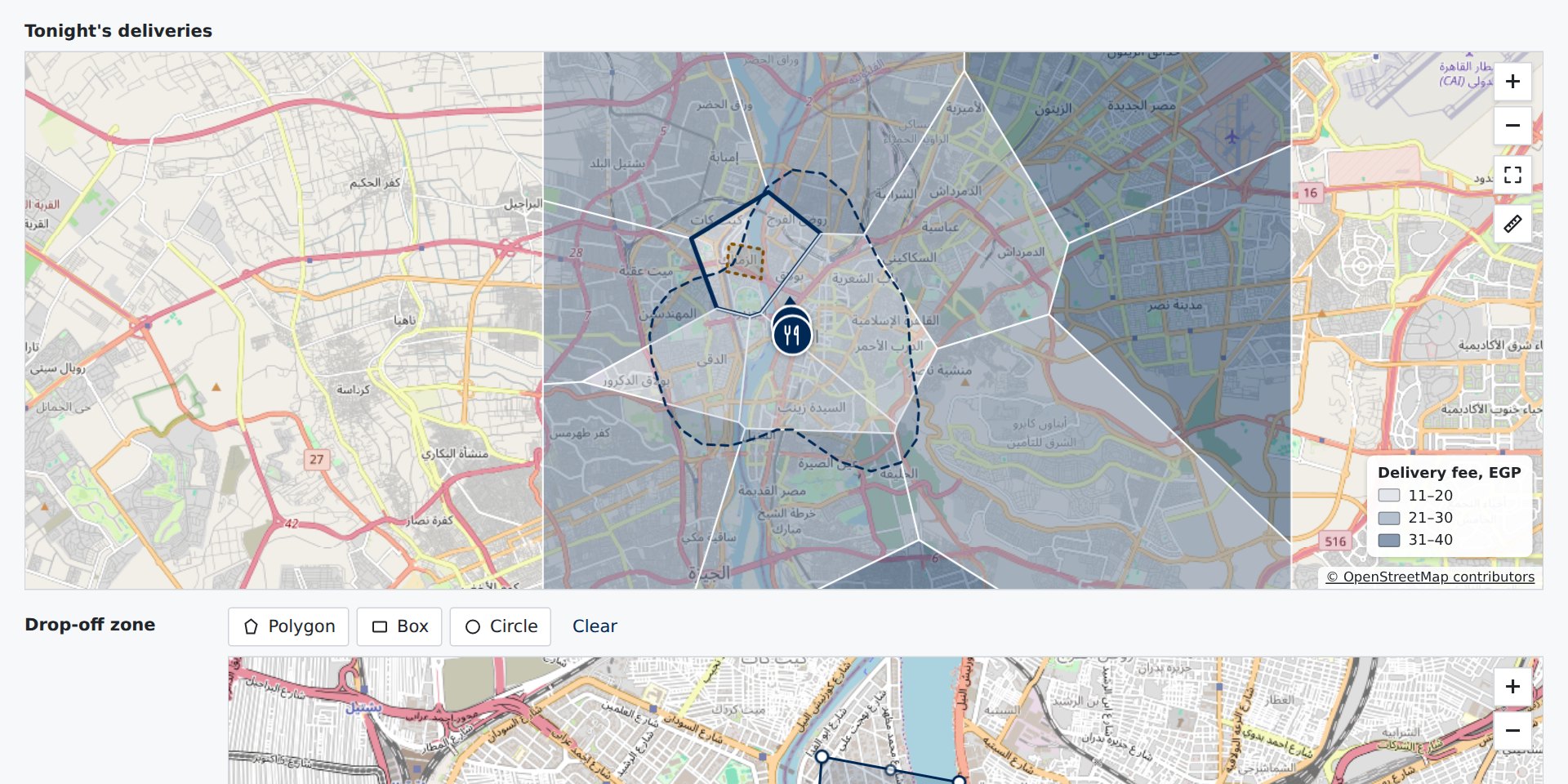The width and height of the screenshot is (1568, 784).
Task: Zoom out on the drop-off zone map
Action: pos(1512,731)
